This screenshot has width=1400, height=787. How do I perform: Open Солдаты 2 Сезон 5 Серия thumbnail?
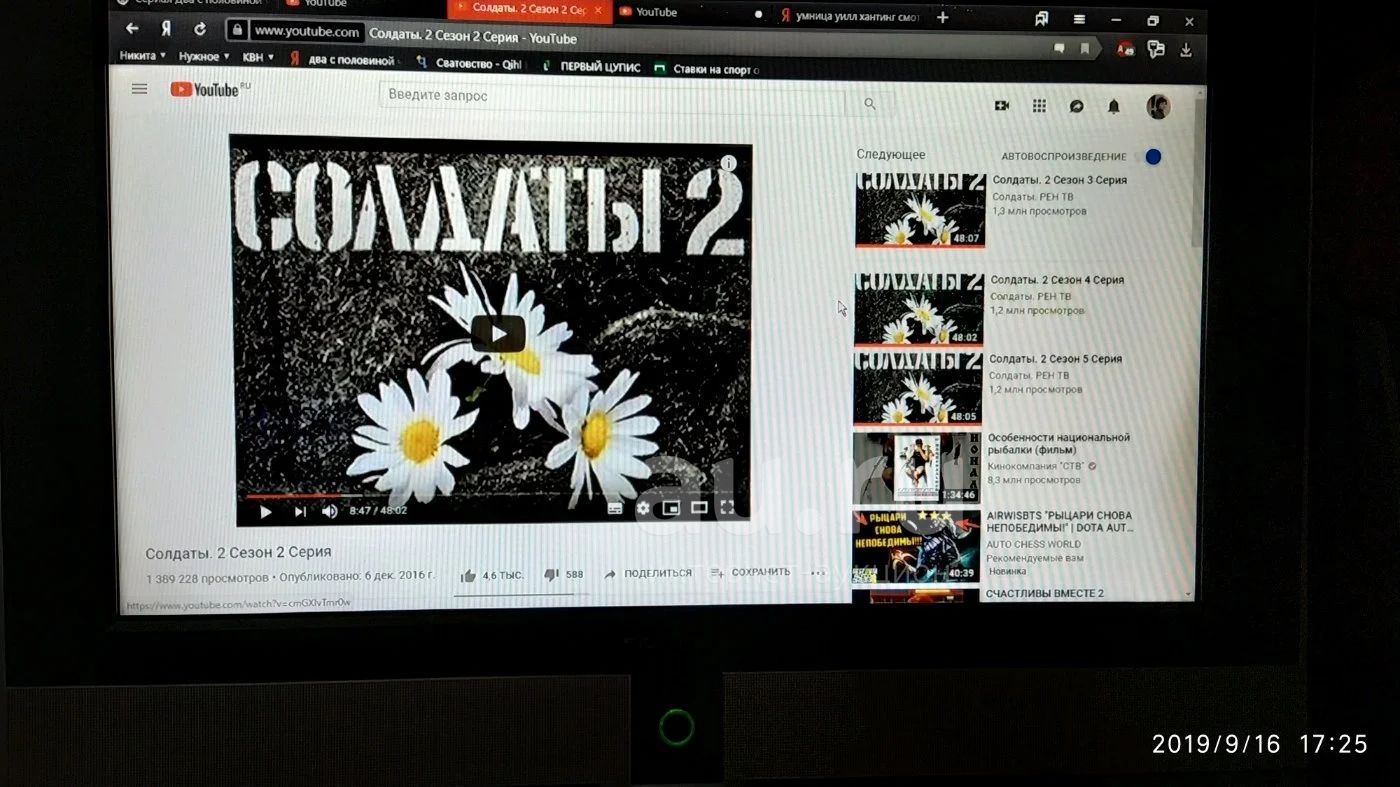(x=918, y=388)
